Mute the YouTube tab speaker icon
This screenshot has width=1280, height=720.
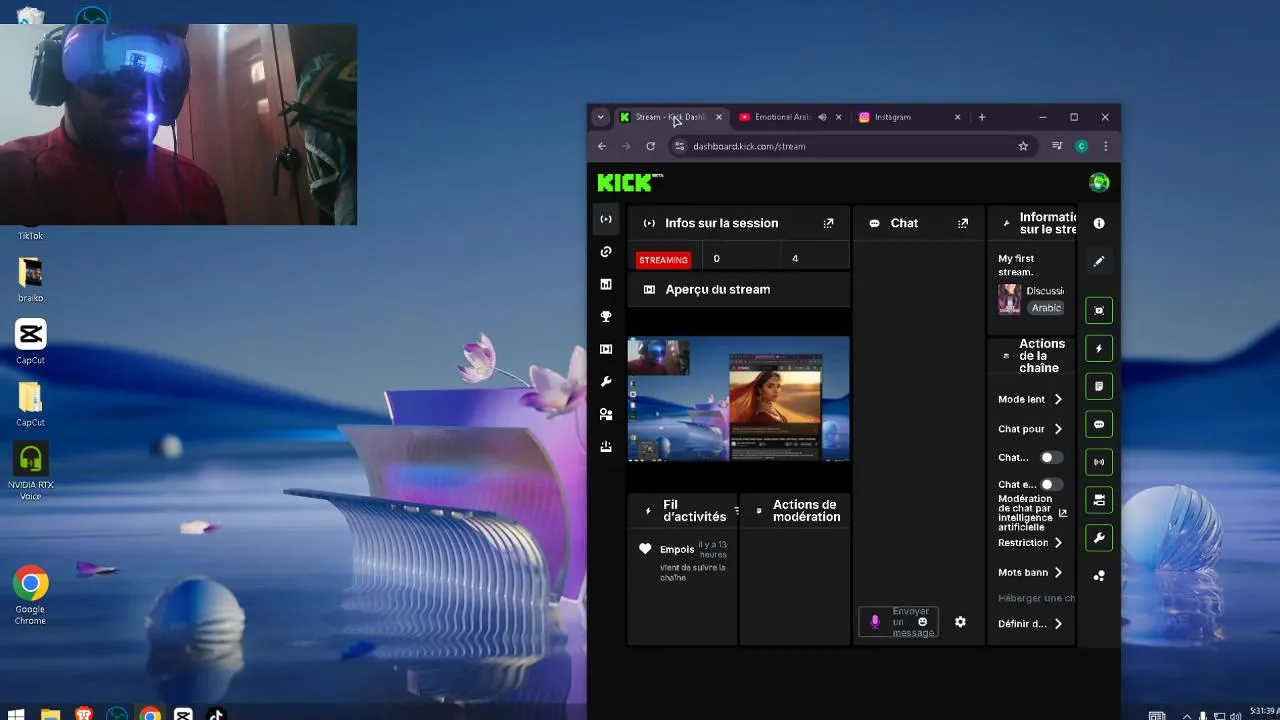pos(822,117)
